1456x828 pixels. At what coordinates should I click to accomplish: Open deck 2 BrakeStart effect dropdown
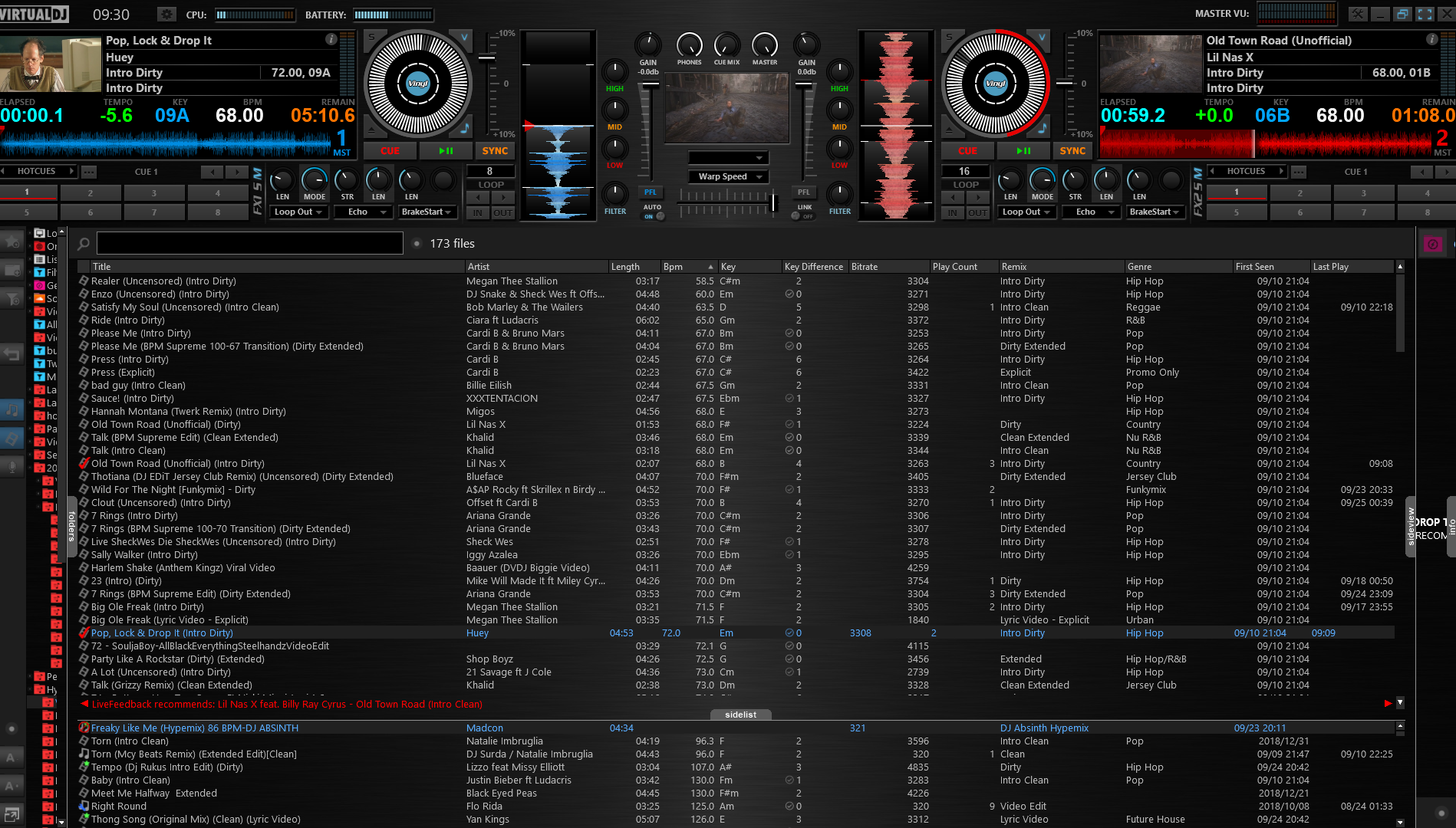[1156, 212]
